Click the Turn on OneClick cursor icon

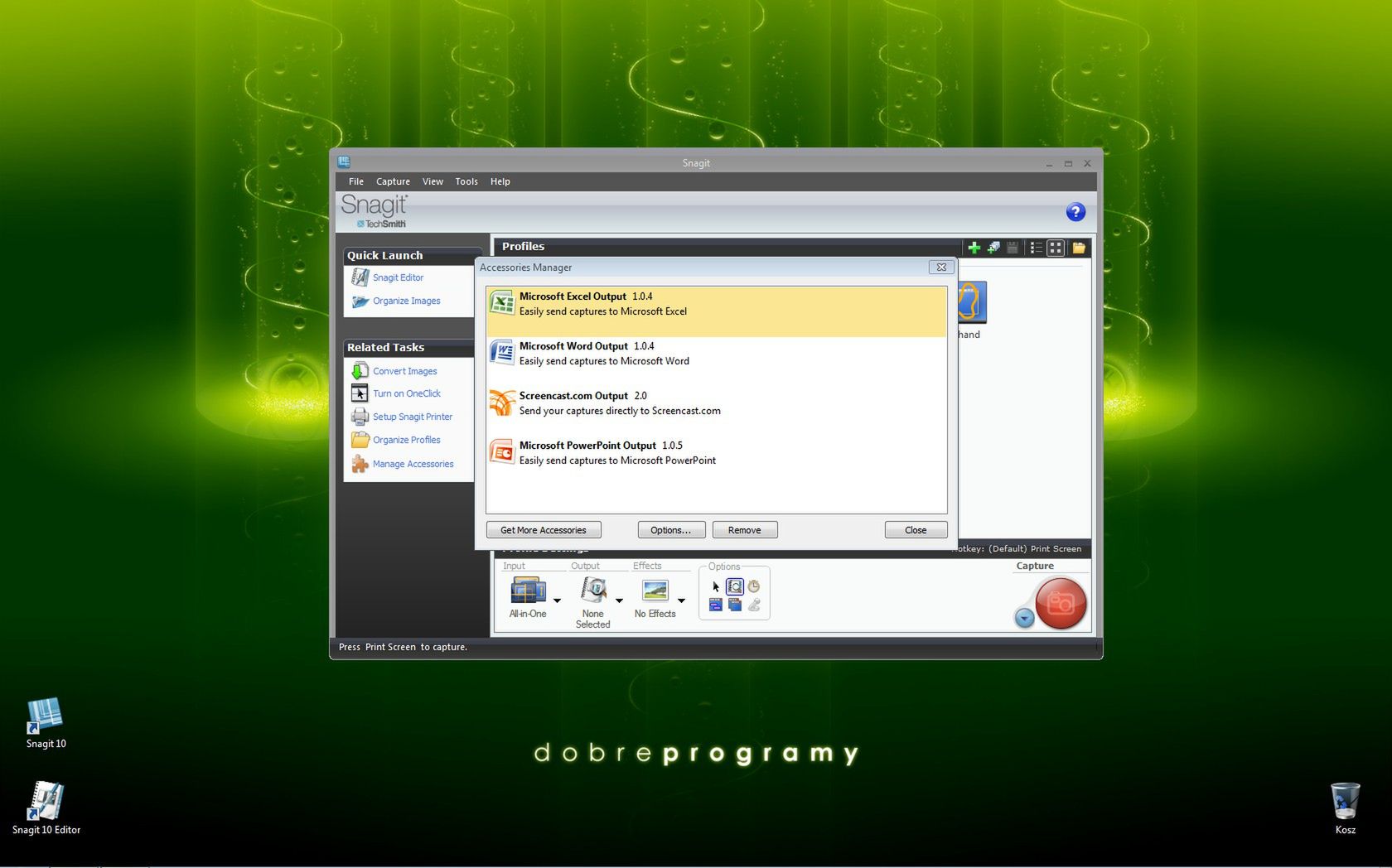point(360,393)
